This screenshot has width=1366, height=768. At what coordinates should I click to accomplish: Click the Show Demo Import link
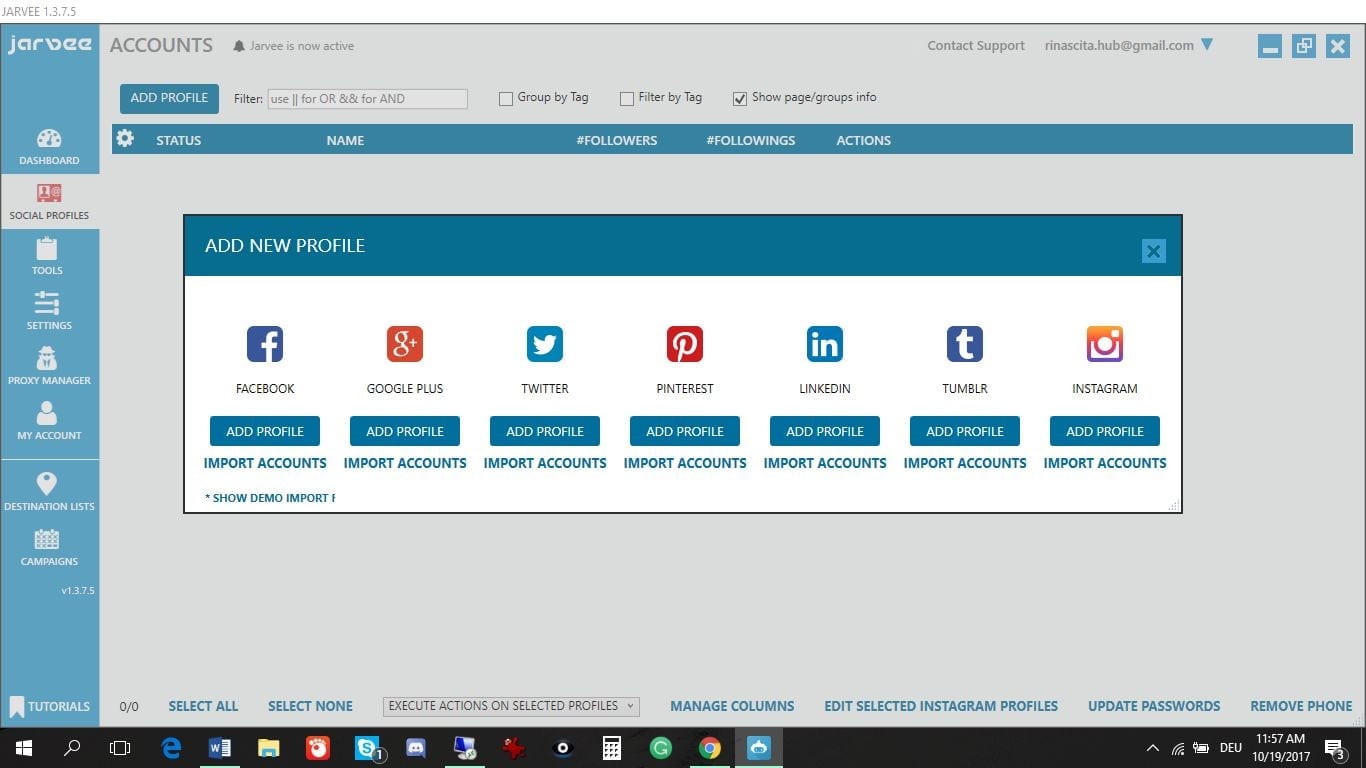click(x=270, y=498)
